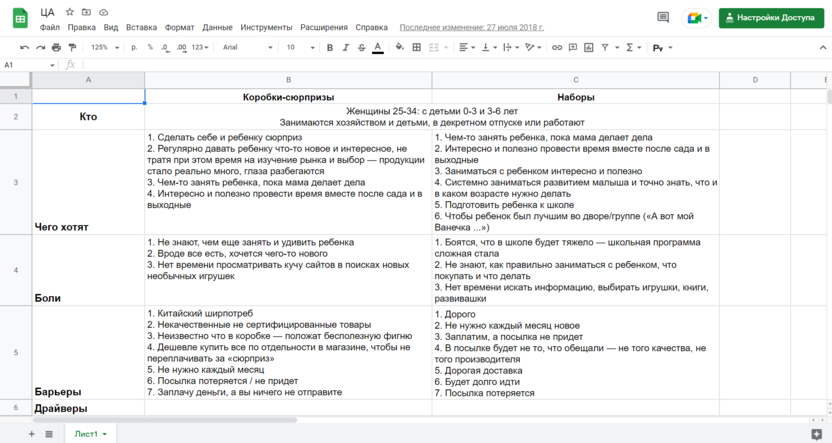Insert a chart from the toolbar
The width and height of the screenshot is (832, 443).
pos(588,47)
